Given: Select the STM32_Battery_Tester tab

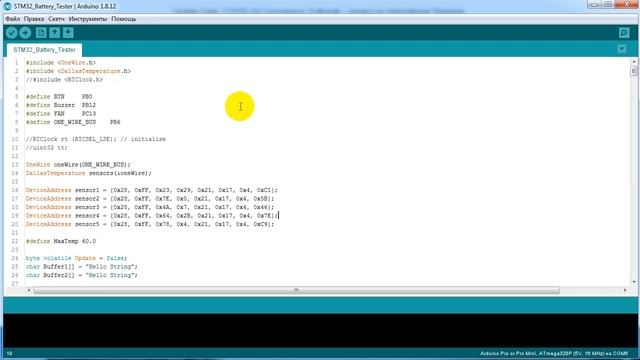Looking at the screenshot, I should pyautogui.click(x=44, y=49).
